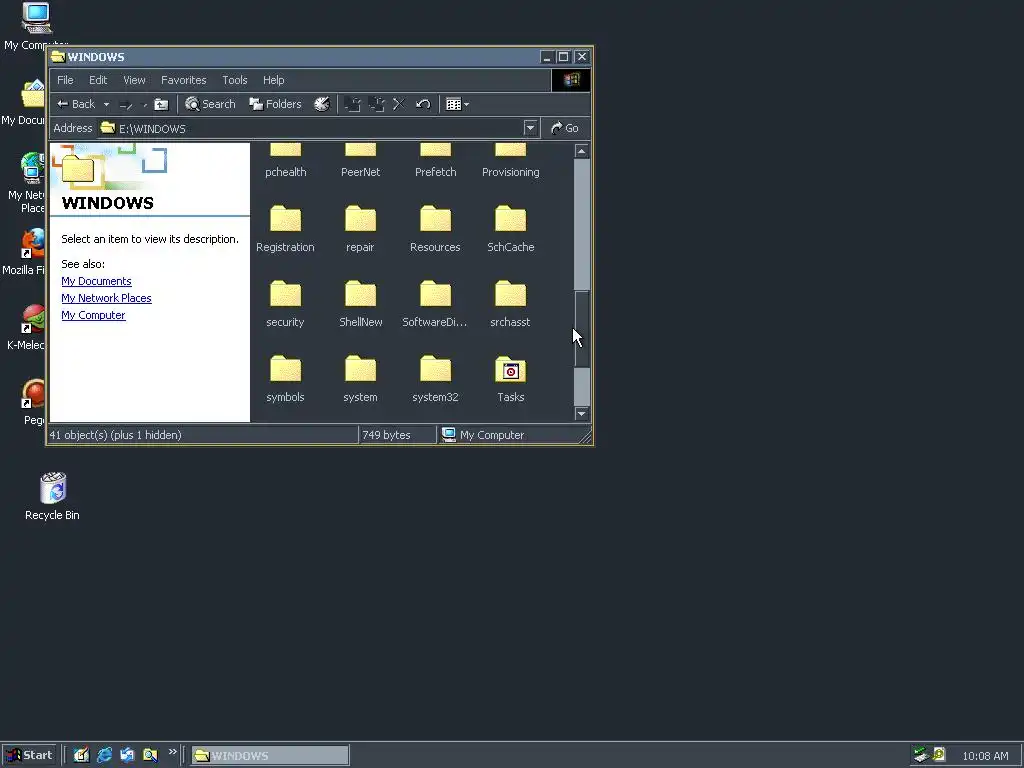Image resolution: width=1024 pixels, height=768 pixels.
Task: Open the Views dropdown button
Action: tap(457, 104)
